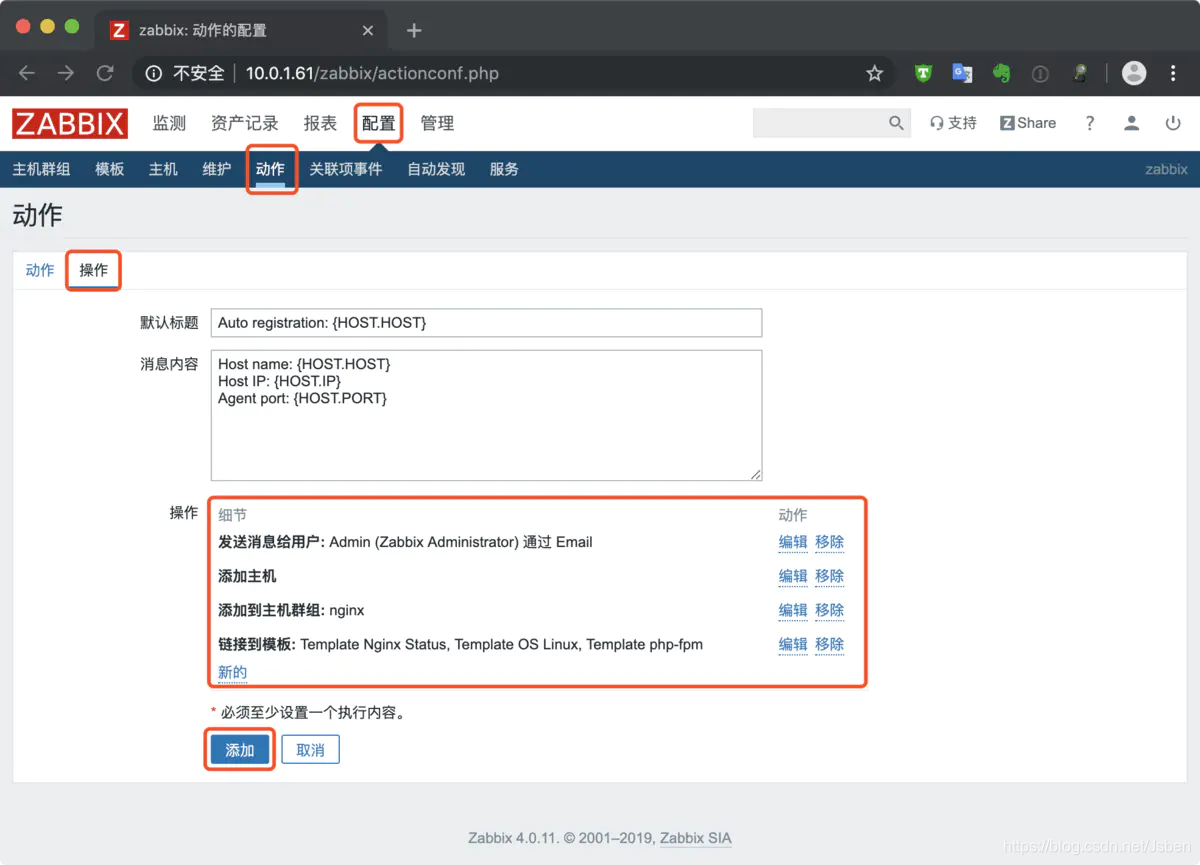1200x865 pixels.
Task: Go back with browser back arrow
Action: [27, 73]
